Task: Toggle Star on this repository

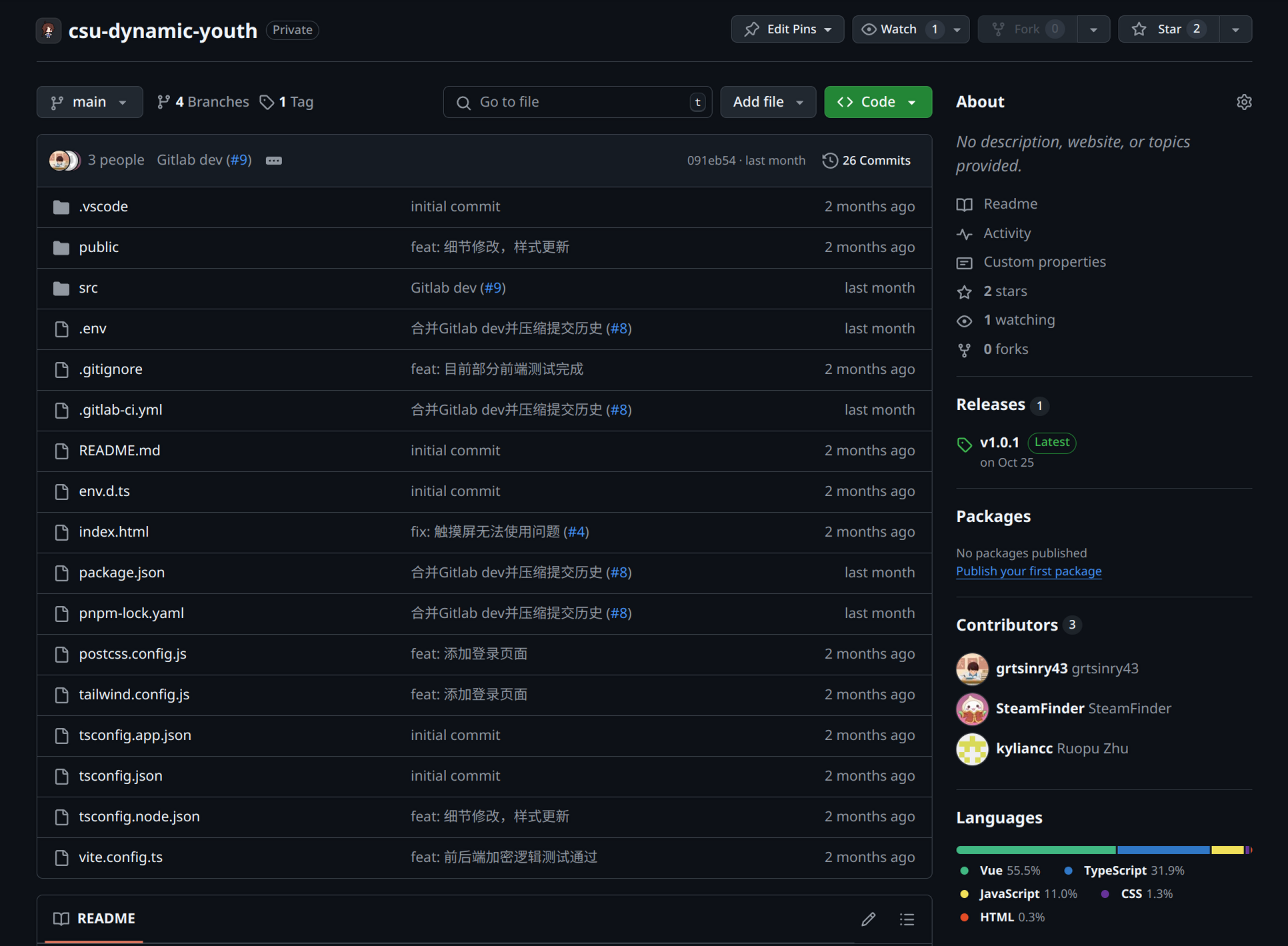Action: tap(1169, 29)
